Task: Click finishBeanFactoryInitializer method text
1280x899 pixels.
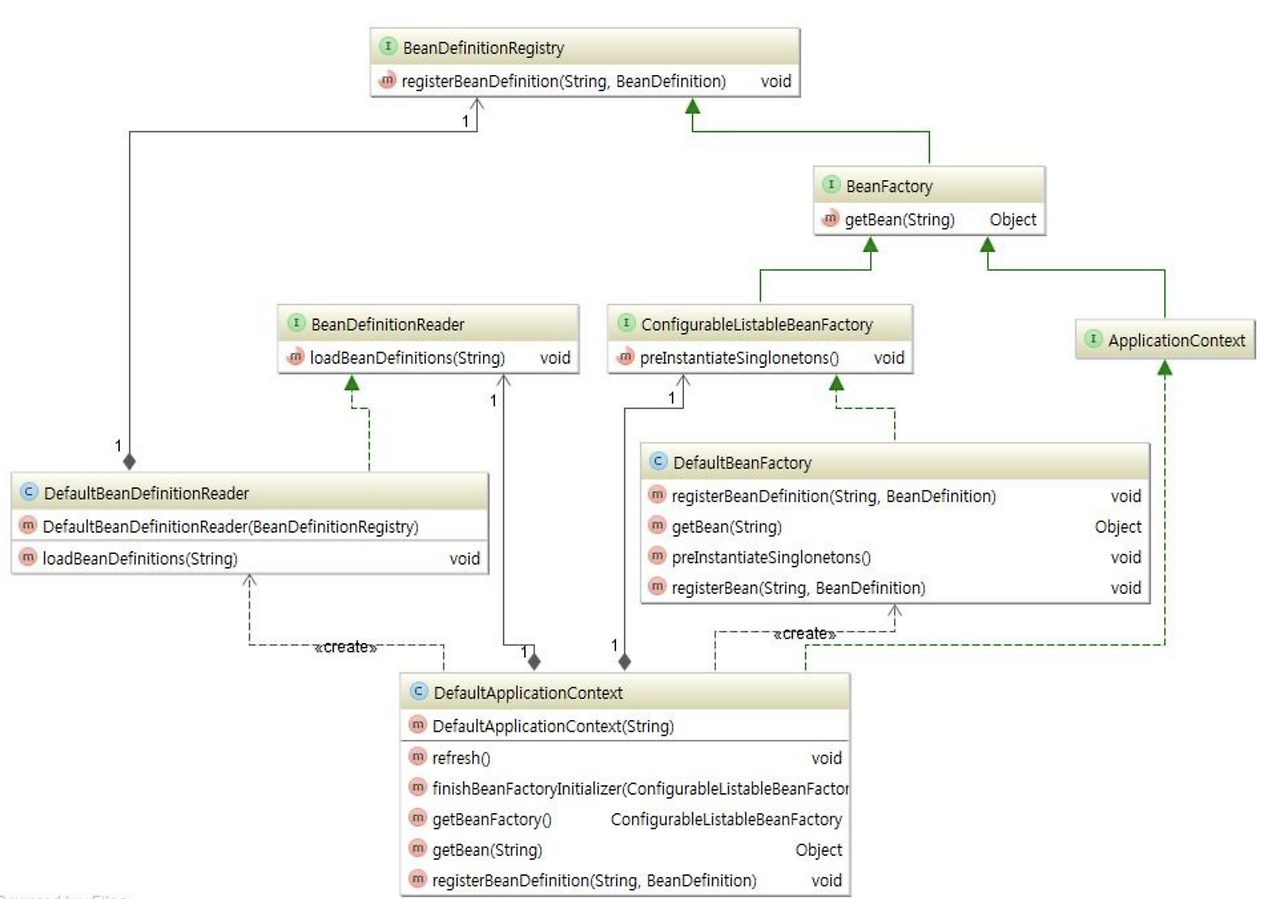Action: click(641, 789)
